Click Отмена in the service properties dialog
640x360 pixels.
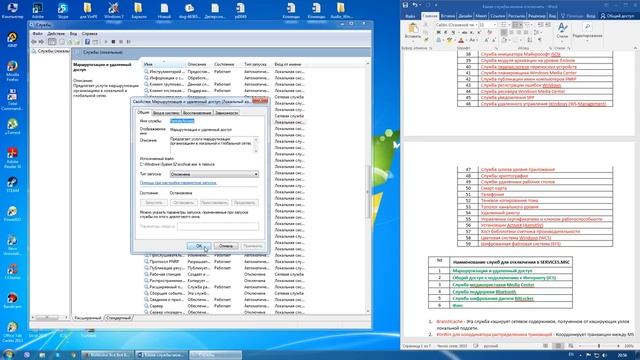pyautogui.click(x=226, y=246)
